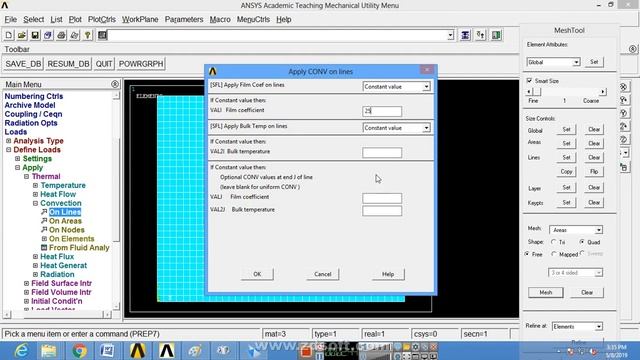Click the New Analysis toolbar icon
This screenshot has height=360, width=640.
point(9,35)
